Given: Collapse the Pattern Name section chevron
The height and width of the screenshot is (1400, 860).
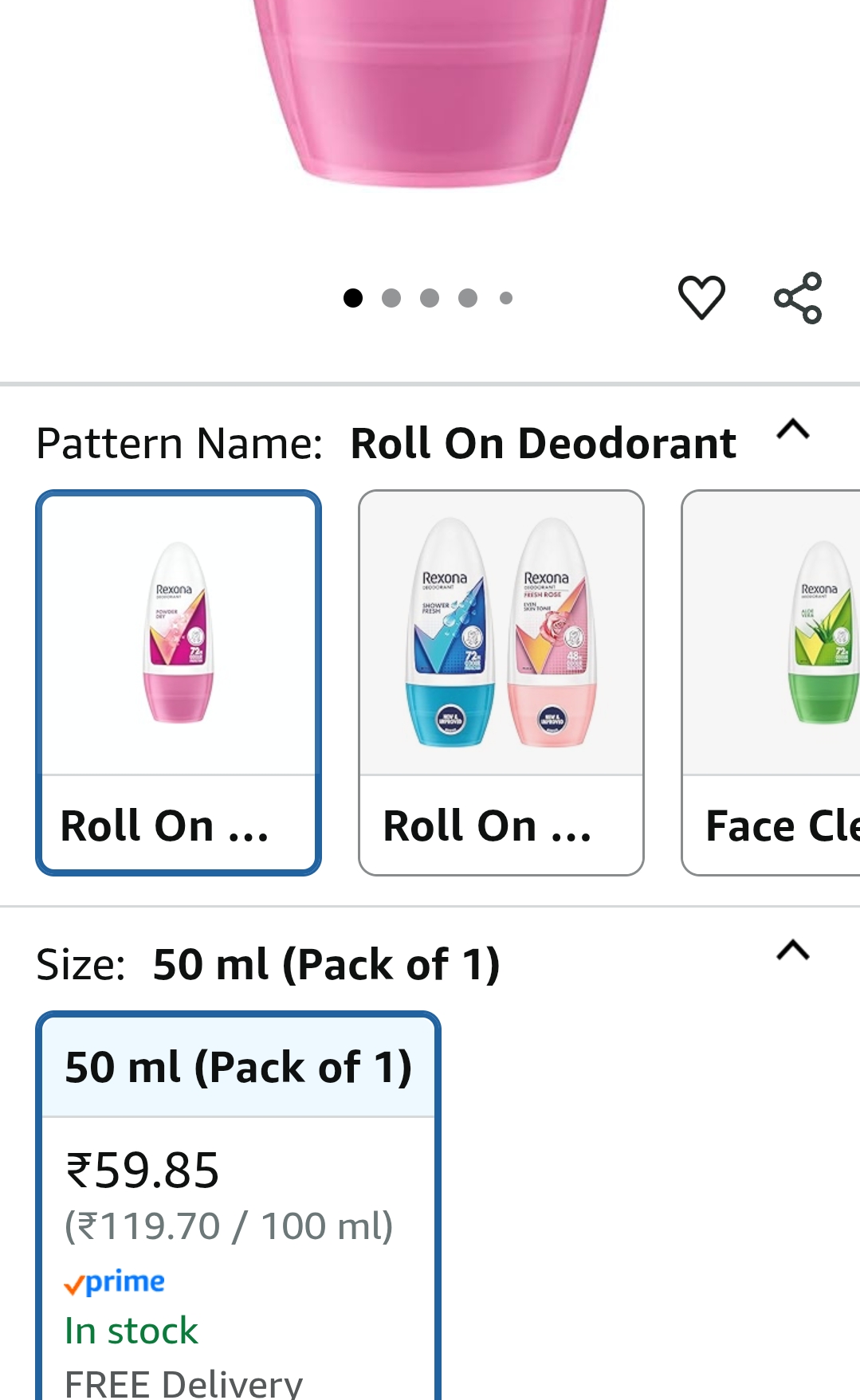Looking at the screenshot, I should (x=792, y=430).
